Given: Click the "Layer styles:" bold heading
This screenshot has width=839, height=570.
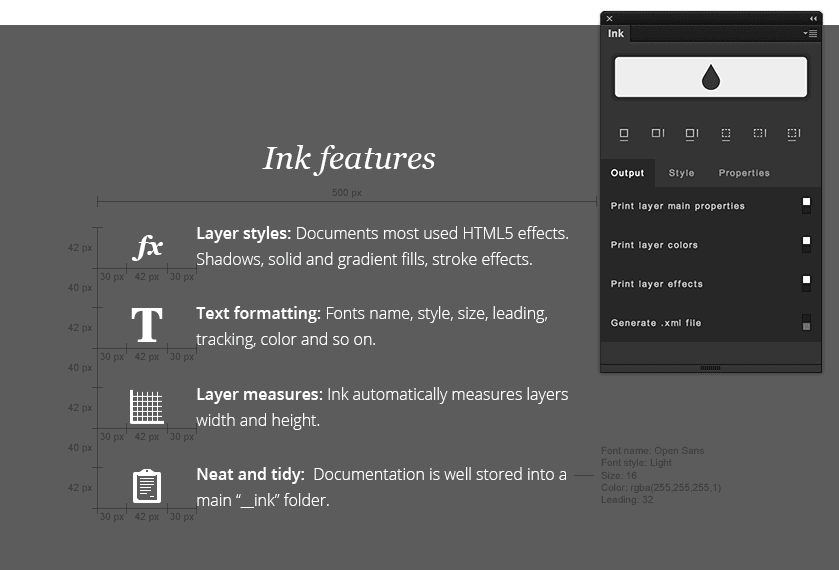Looking at the screenshot, I should [243, 233].
